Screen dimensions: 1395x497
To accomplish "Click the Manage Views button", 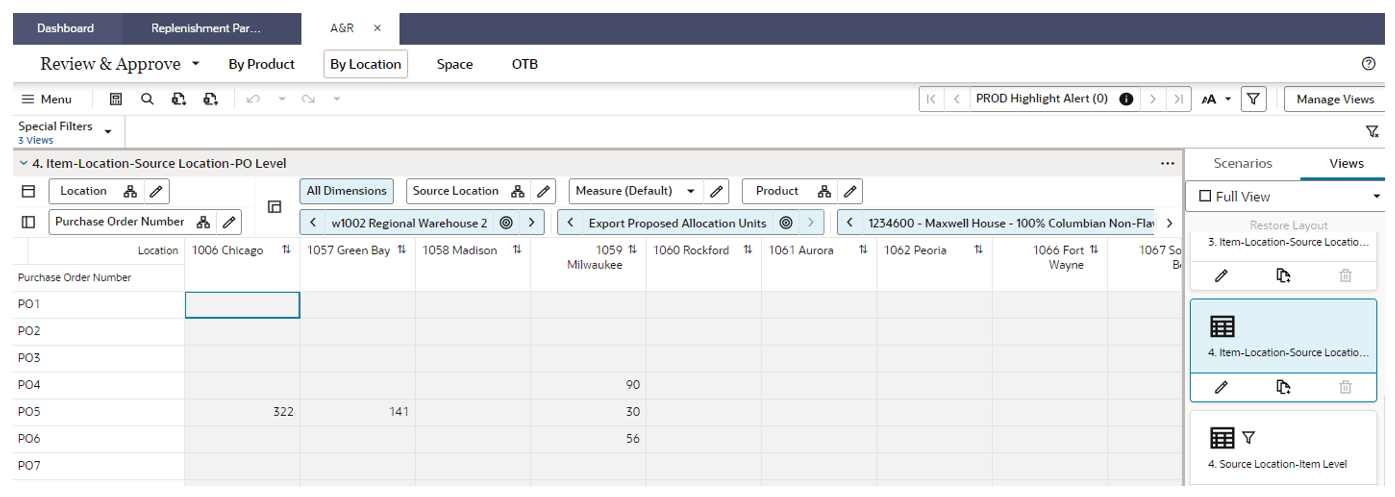I will coord(1335,99).
